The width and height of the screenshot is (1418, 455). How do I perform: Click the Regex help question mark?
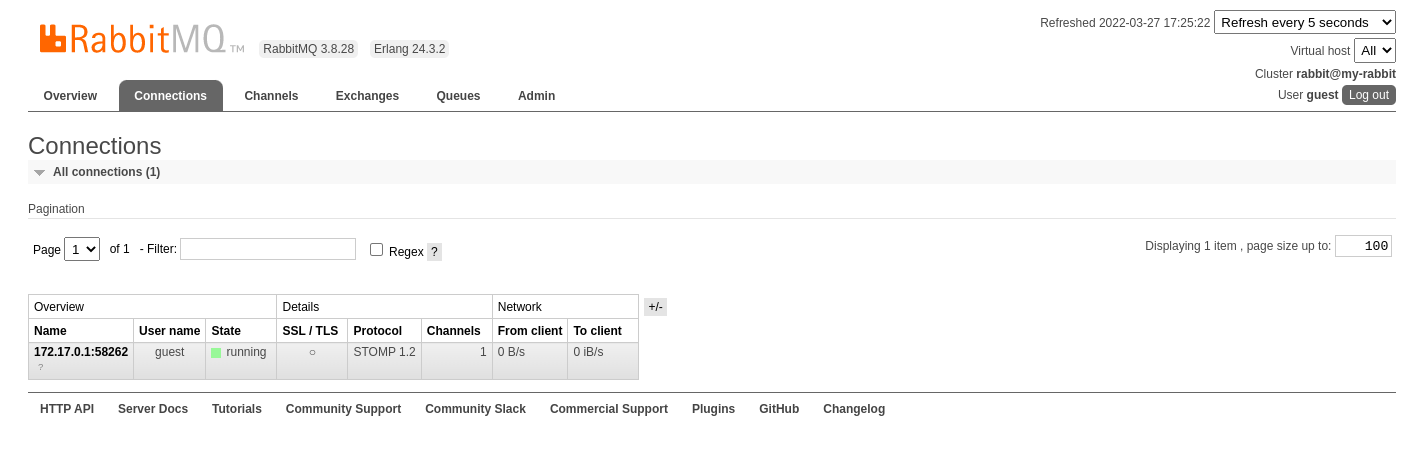coord(434,252)
